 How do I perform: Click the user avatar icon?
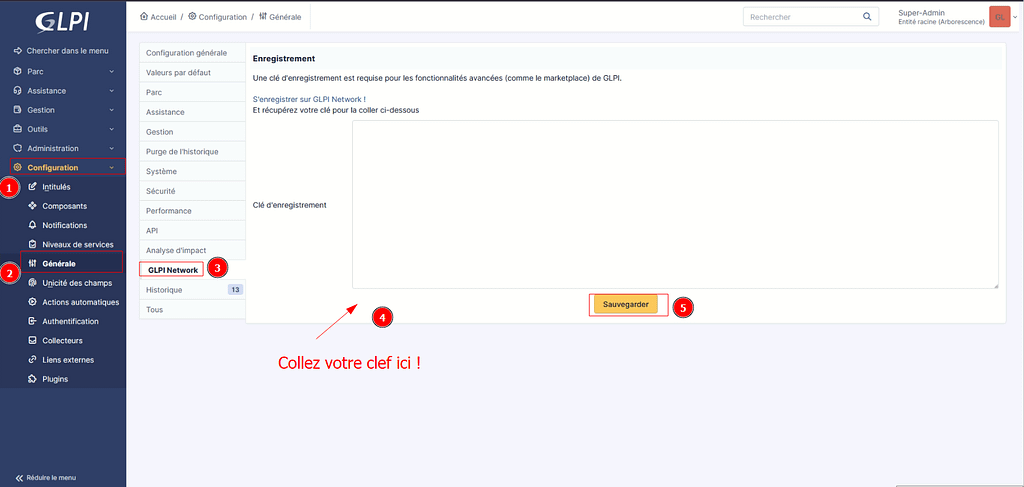click(998, 17)
